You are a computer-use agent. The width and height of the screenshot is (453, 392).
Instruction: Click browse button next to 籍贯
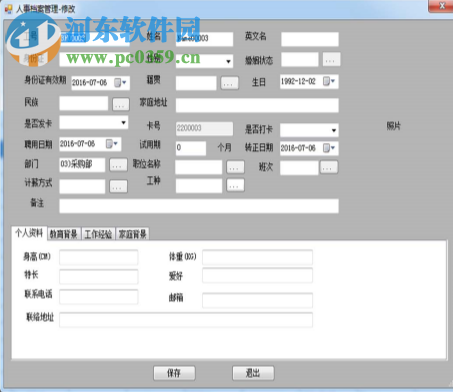pyautogui.click(x=229, y=83)
